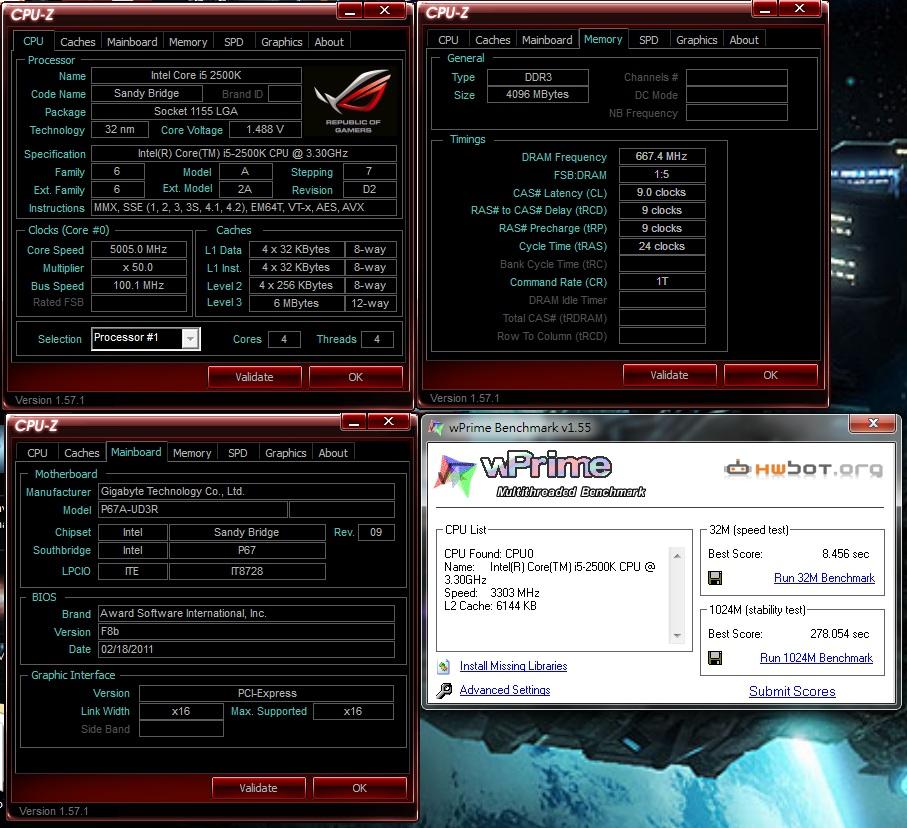The image size is (907, 828).
Task: Click the BIOS Date 02/18/2011 field
Action: tap(246, 649)
